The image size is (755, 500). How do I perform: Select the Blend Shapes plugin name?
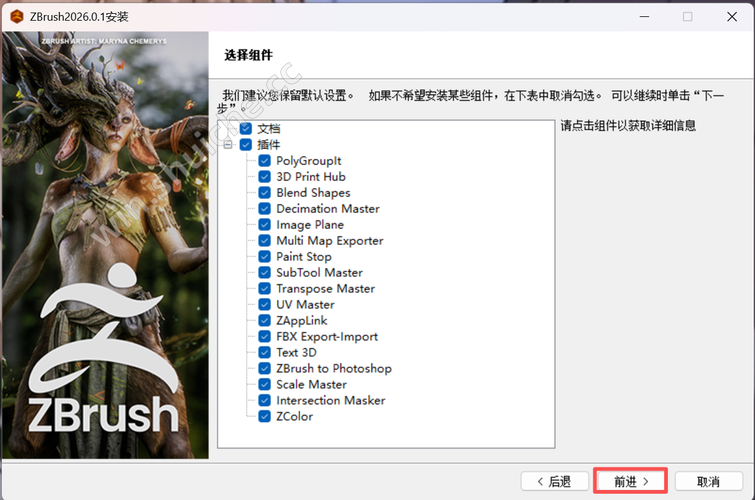(x=313, y=193)
